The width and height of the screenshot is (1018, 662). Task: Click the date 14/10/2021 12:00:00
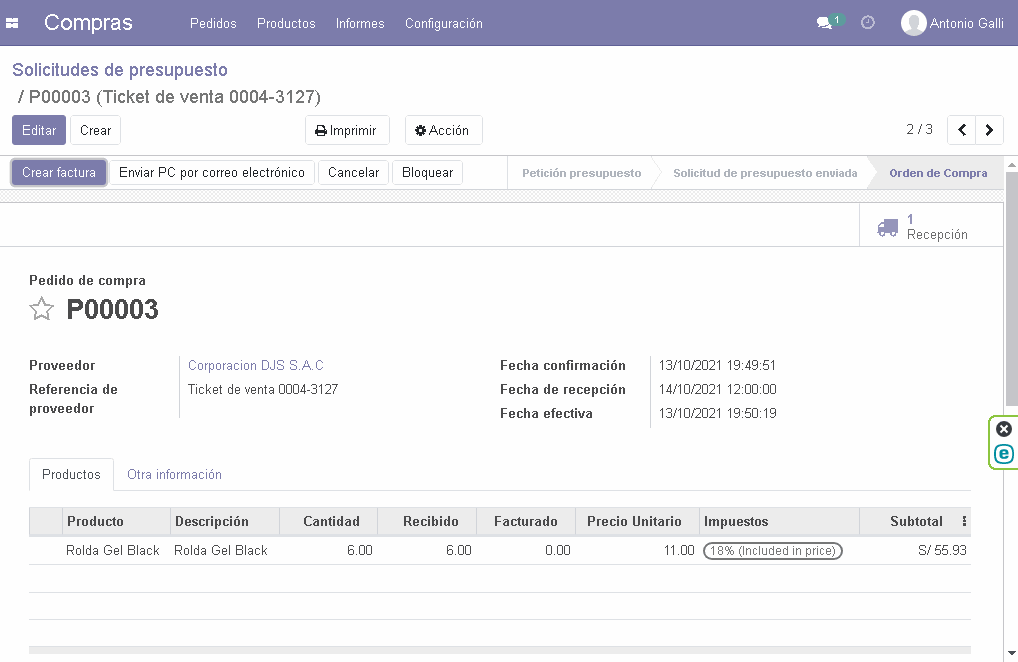click(x=717, y=389)
